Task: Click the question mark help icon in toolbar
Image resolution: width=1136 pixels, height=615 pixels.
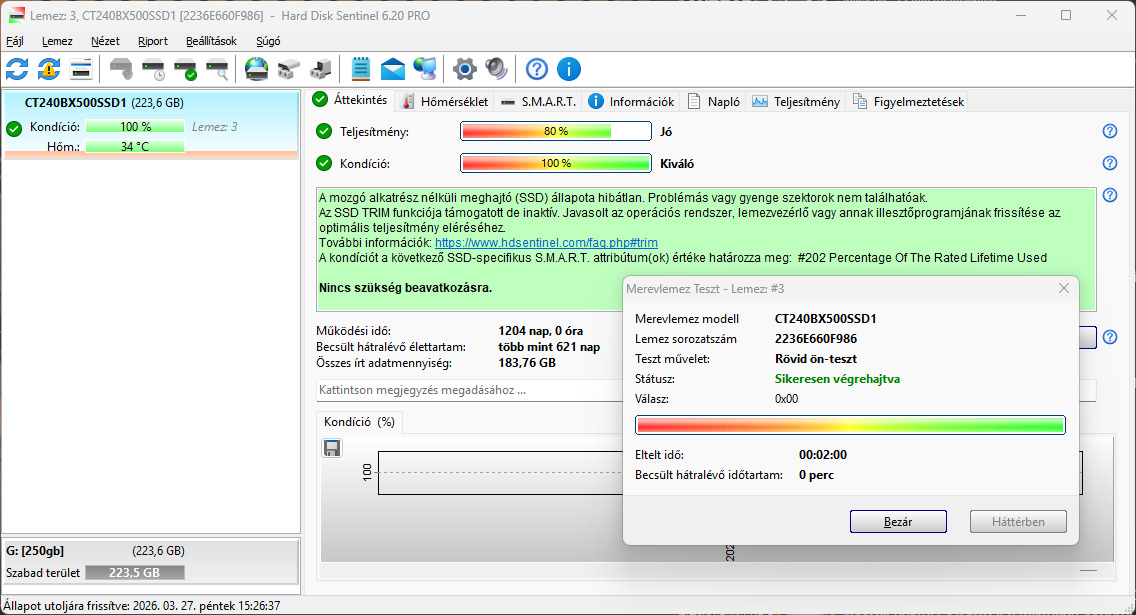Action: [x=537, y=70]
